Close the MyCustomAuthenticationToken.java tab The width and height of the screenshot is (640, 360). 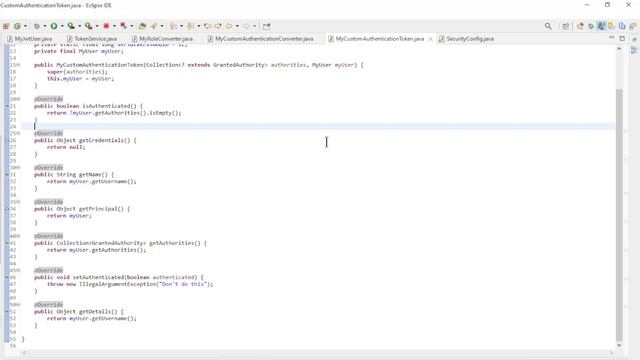point(430,39)
